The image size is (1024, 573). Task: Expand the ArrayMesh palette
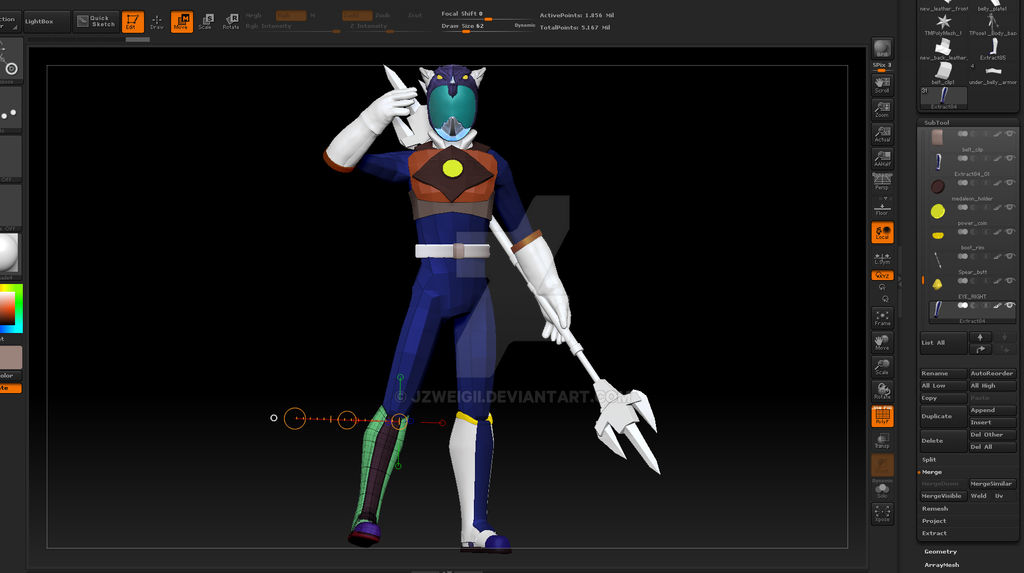[x=942, y=565]
